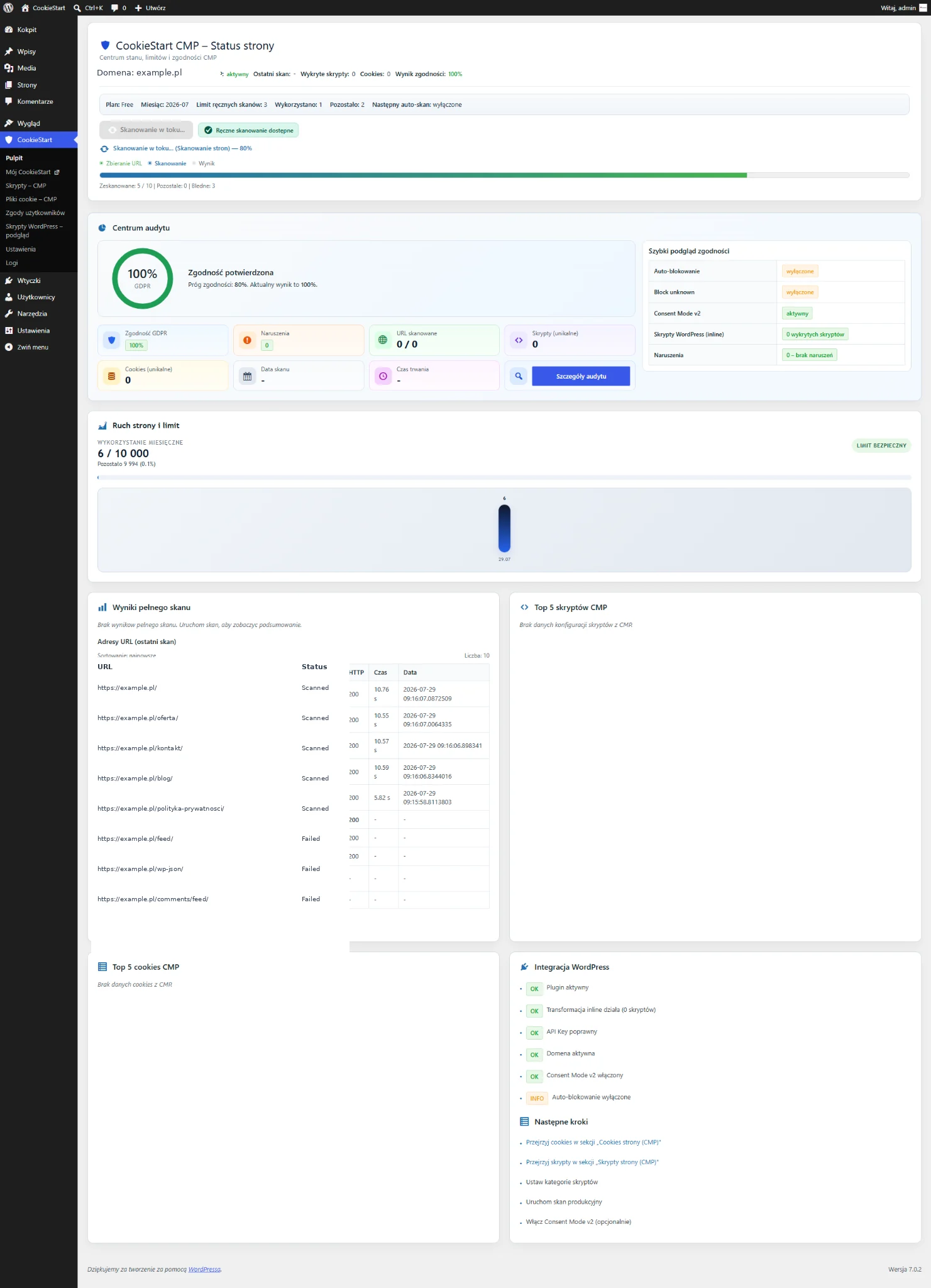Image resolution: width=931 pixels, height=1288 pixels.
Task: Click the plus icon next to Utwórz
Action: pos(138,8)
